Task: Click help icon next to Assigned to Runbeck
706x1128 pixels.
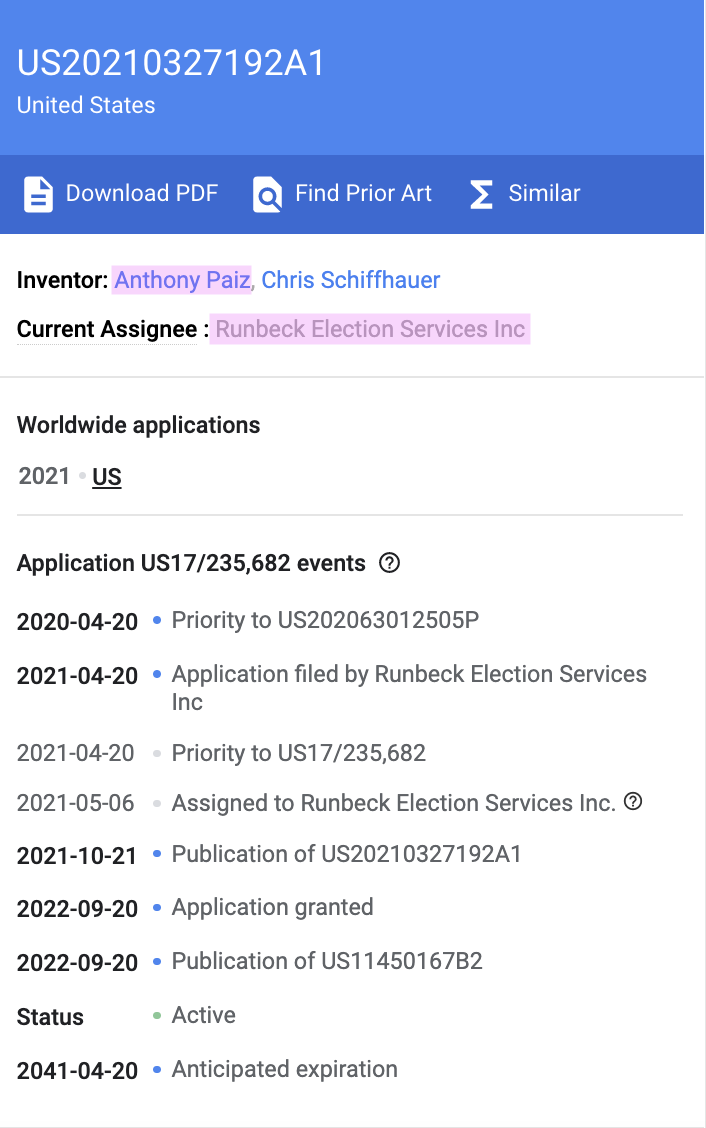Action: (x=632, y=801)
